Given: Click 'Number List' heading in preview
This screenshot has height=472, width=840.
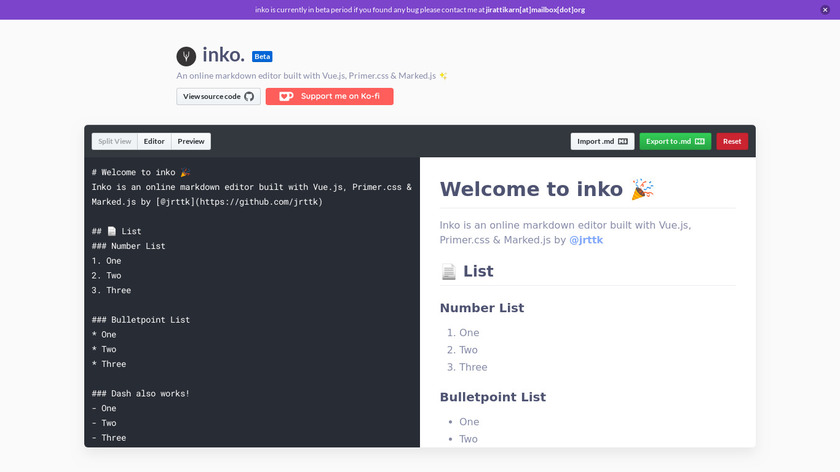Looking at the screenshot, I should click(482, 308).
